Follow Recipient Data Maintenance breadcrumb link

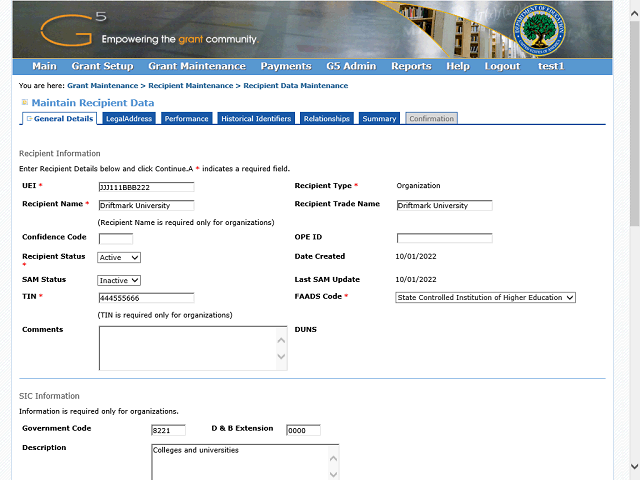coord(296,86)
